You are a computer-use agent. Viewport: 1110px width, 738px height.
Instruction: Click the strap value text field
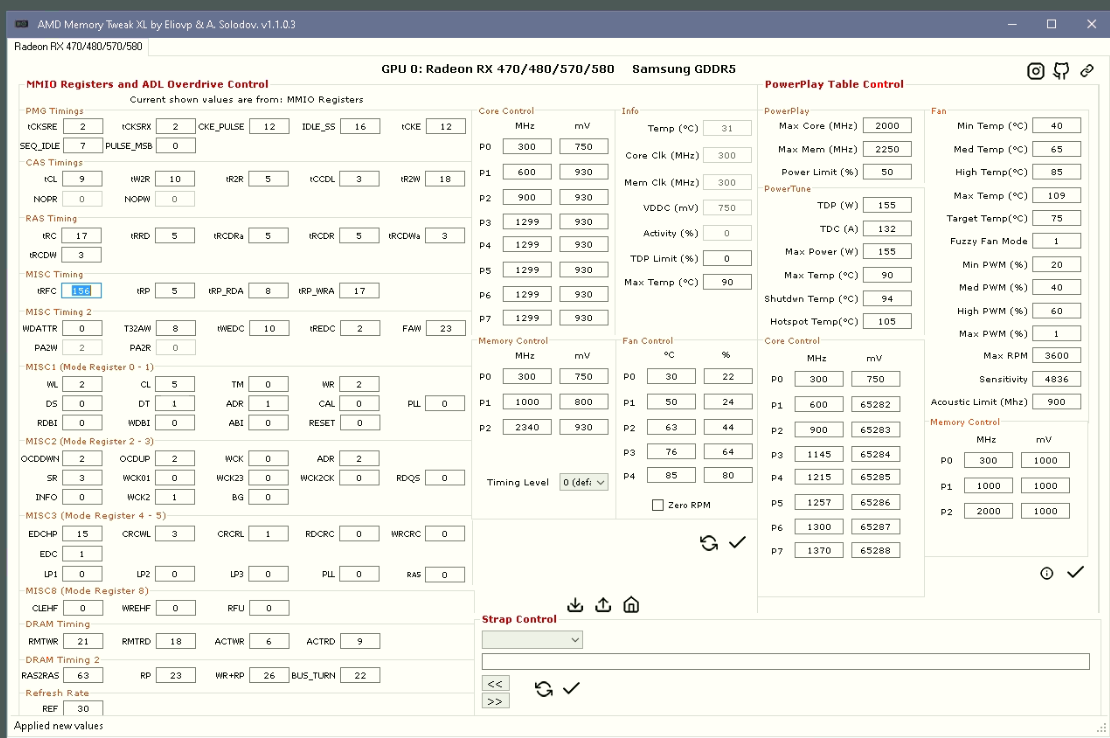(x=785, y=662)
